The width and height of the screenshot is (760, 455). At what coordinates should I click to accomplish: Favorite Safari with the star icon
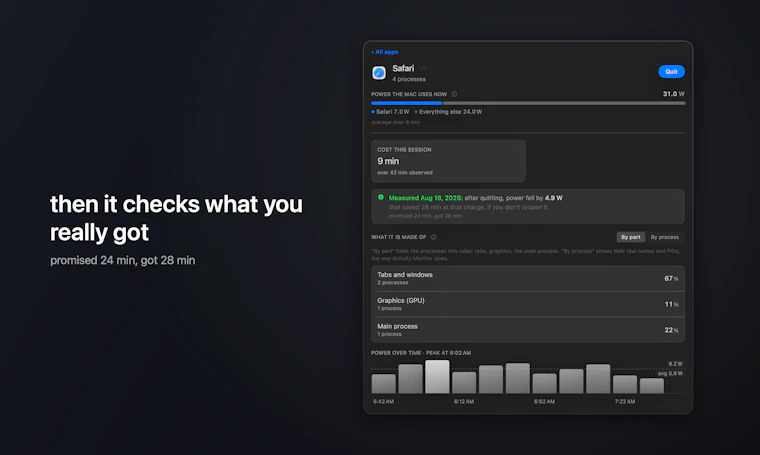[423, 68]
